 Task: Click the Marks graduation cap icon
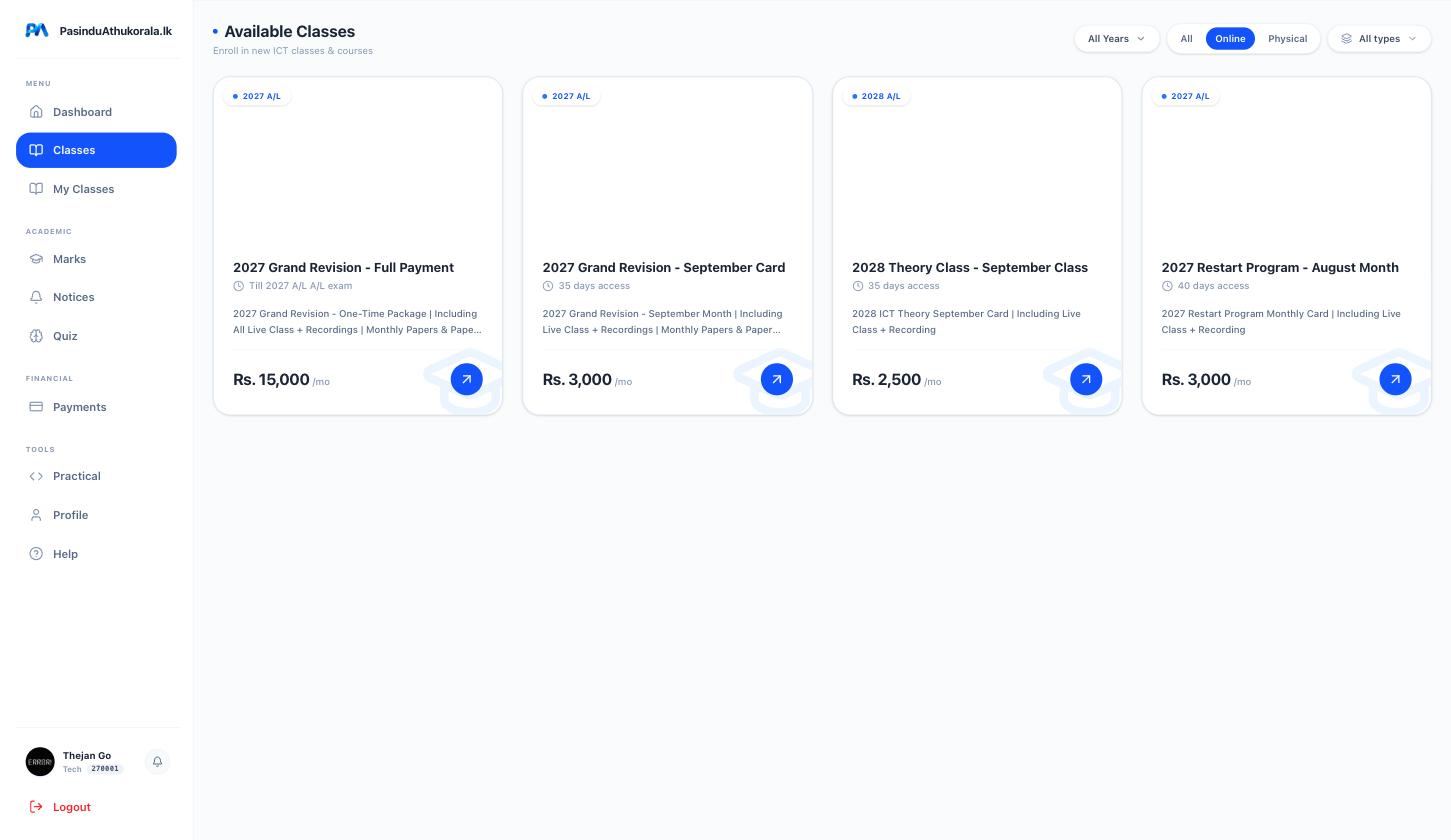click(x=36, y=259)
